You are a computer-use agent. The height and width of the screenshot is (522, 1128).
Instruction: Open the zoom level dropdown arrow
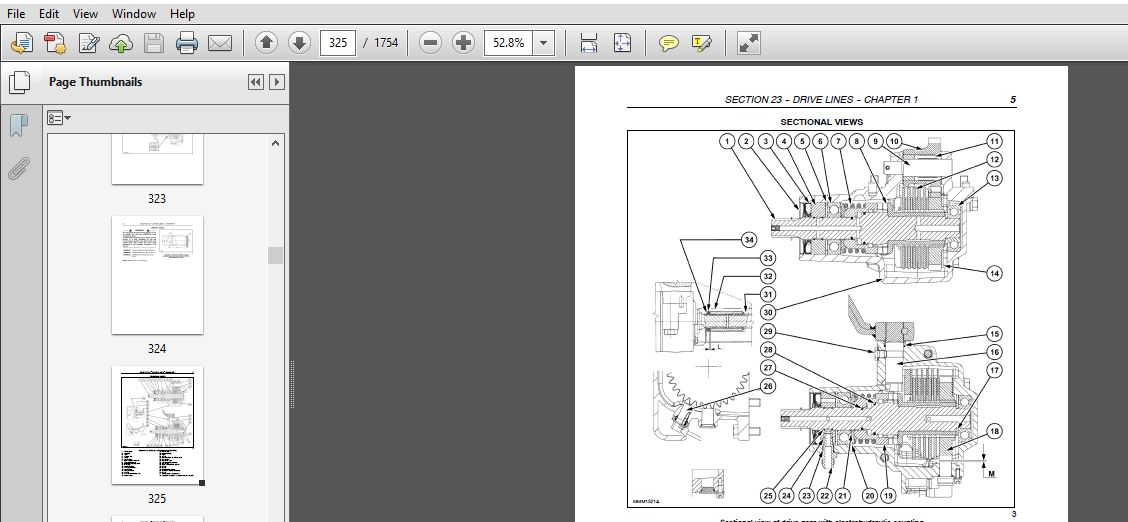543,43
